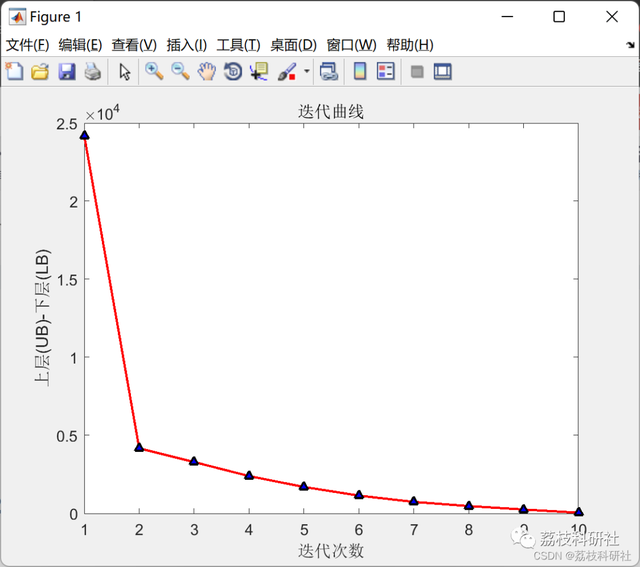Screen dimensions: 640x567
Task: Click the data marker at iteration 2
Action: 139,447
